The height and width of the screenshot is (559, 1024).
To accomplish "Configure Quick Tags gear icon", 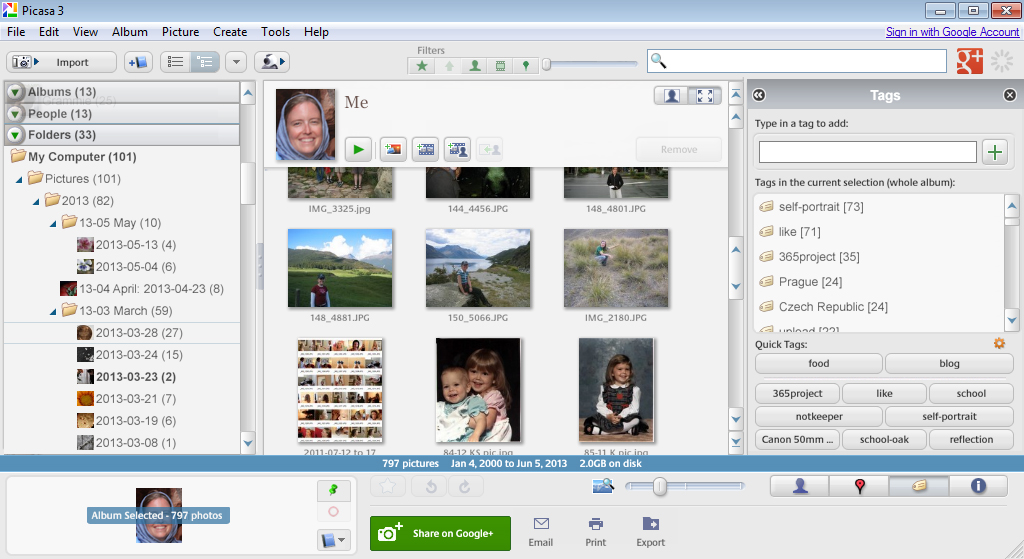I will pyautogui.click(x=999, y=343).
